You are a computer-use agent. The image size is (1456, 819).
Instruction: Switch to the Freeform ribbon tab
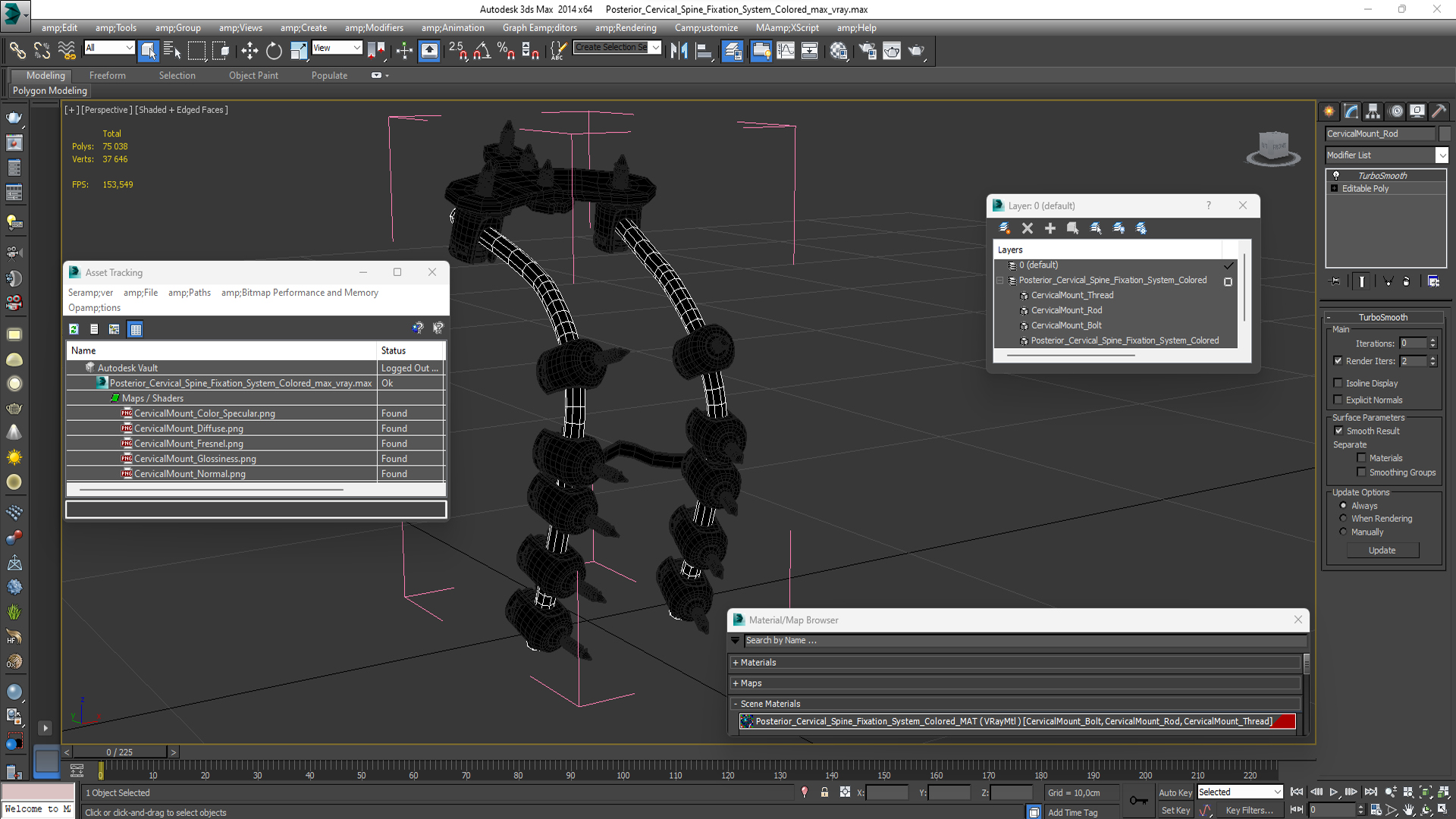(108, 75)
